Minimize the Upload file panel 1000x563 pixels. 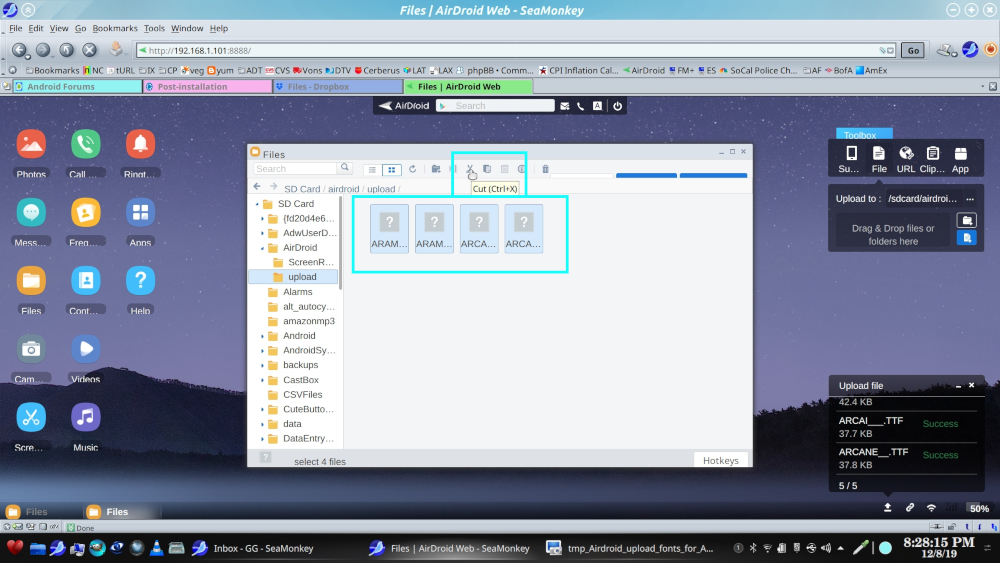958,386
